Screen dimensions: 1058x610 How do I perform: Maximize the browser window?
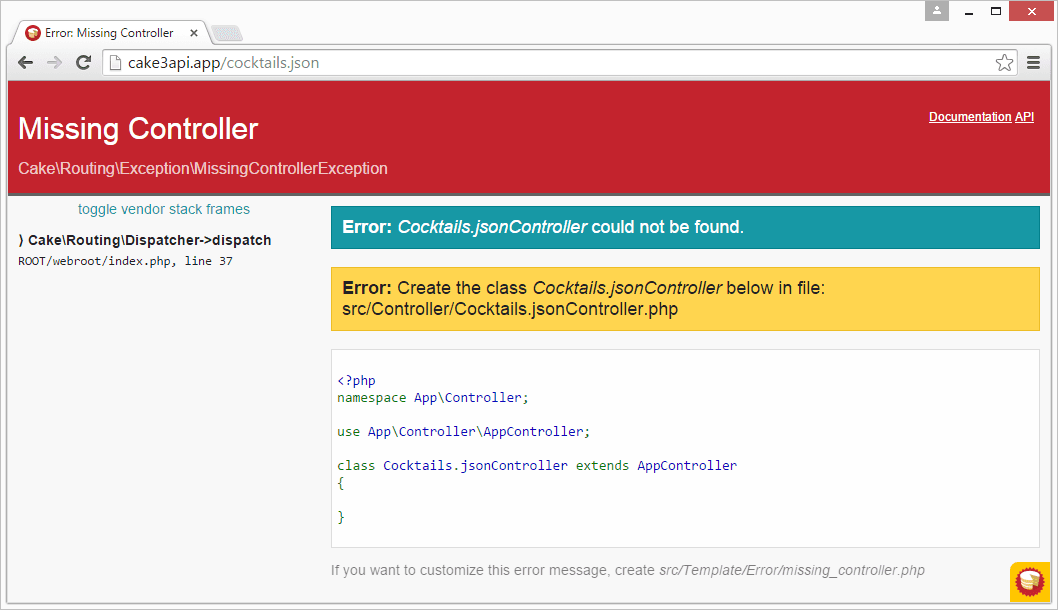tap(996, 10)
